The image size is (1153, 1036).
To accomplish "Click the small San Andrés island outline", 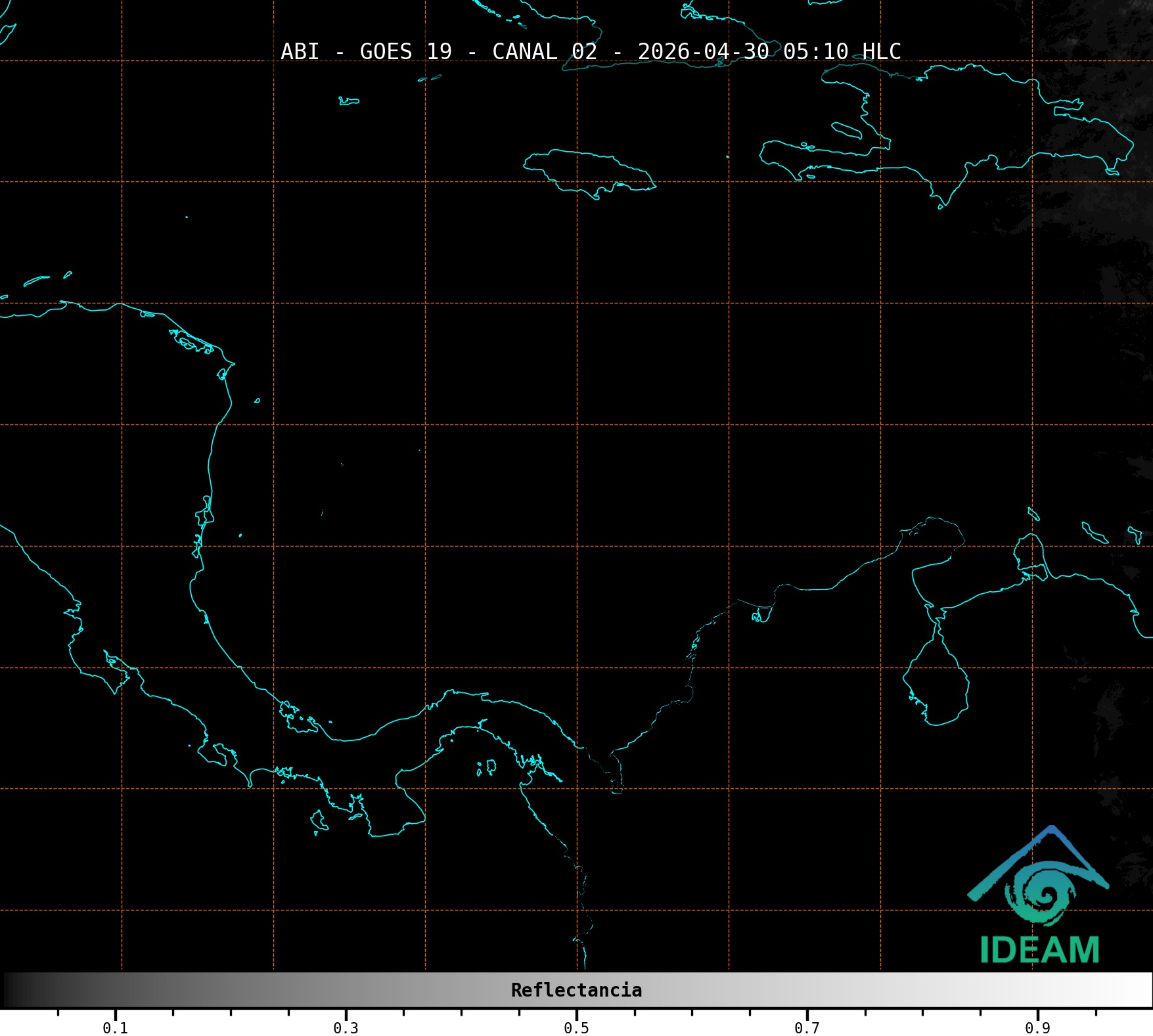I will tap(322, 513).
